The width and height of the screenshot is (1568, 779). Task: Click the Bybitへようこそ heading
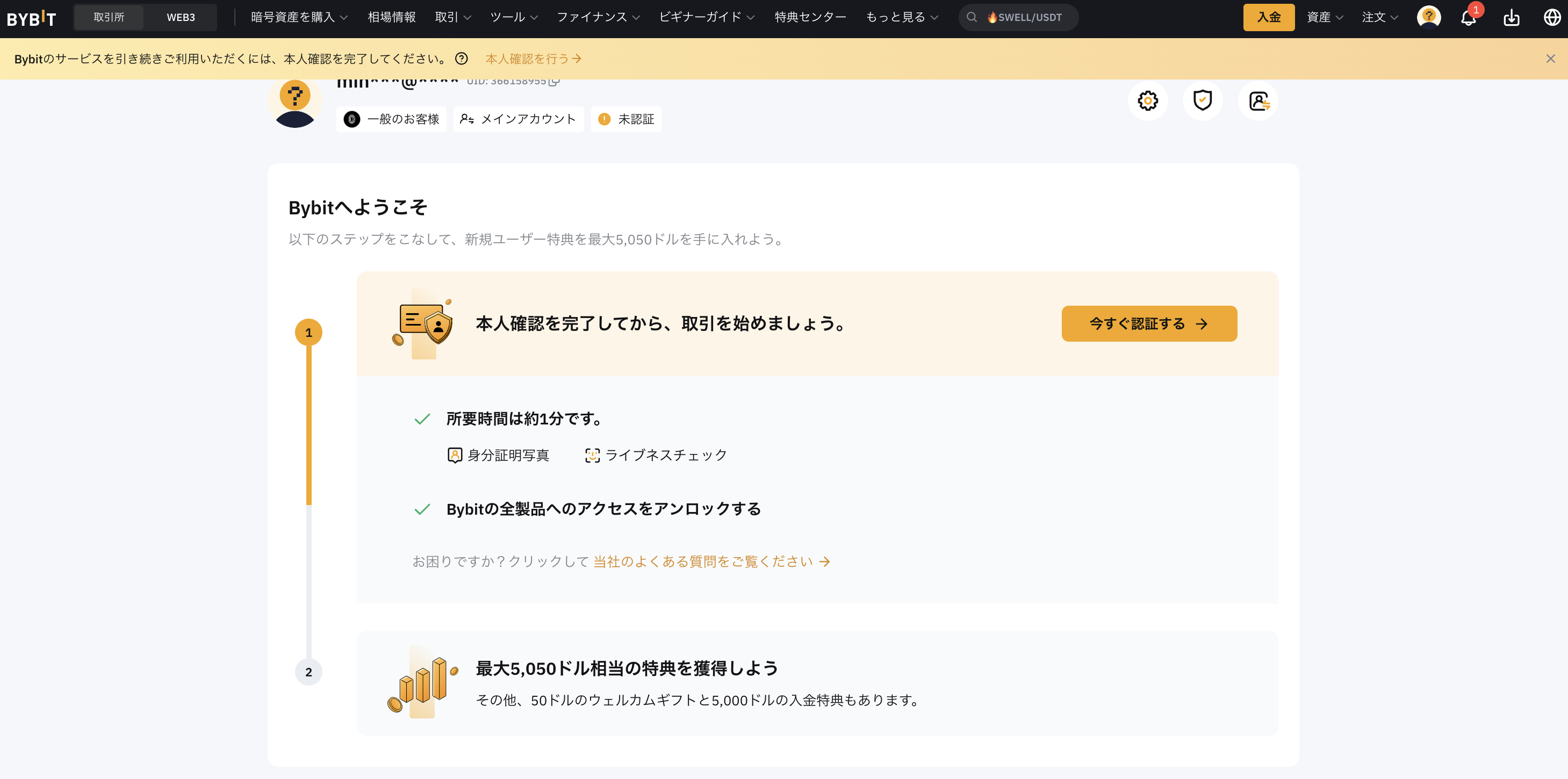coord(358,207)
